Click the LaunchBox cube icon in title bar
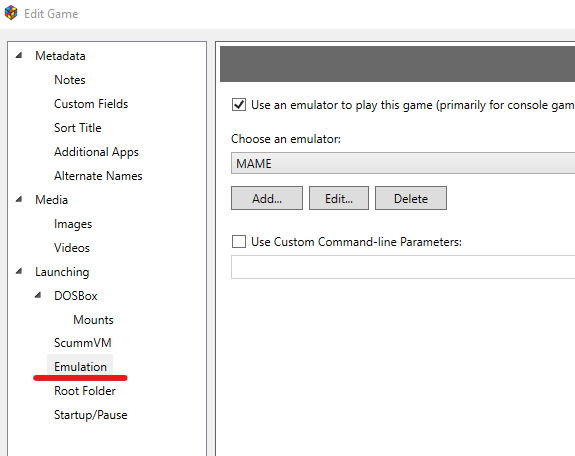The height and width of the screenshot is (456, 575). point(11,13)
